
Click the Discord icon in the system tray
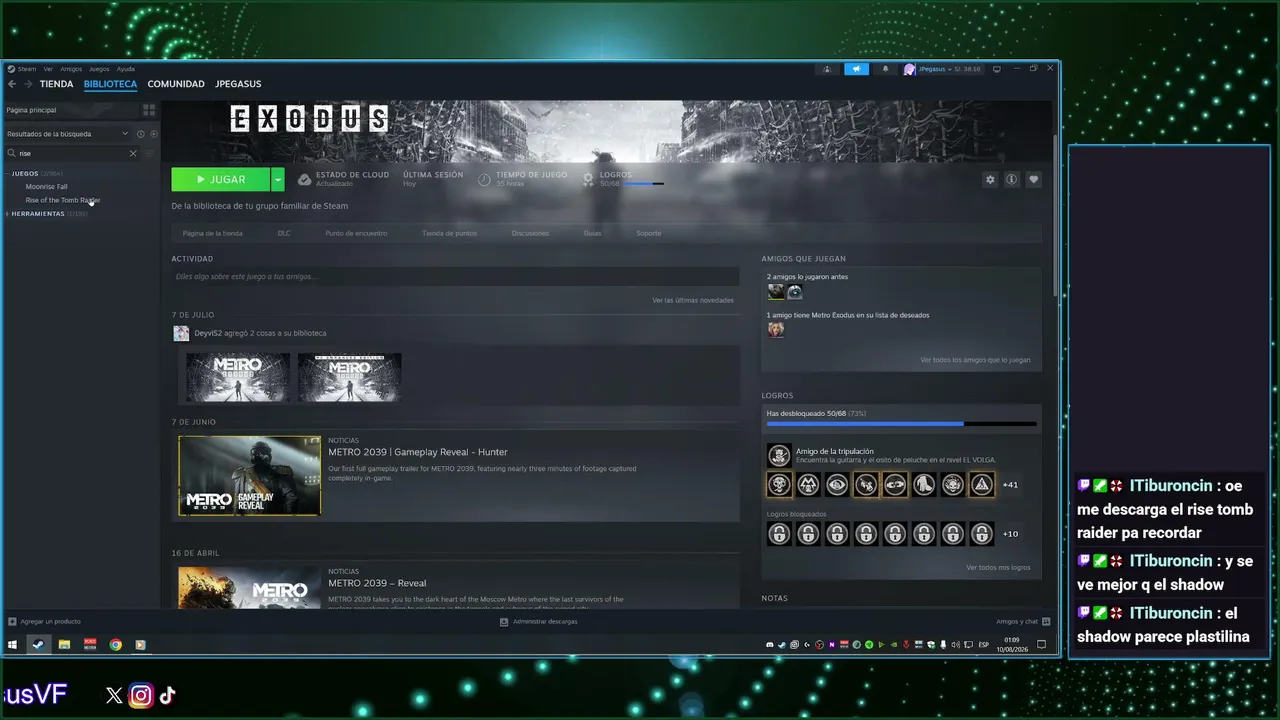coord(769,645)
